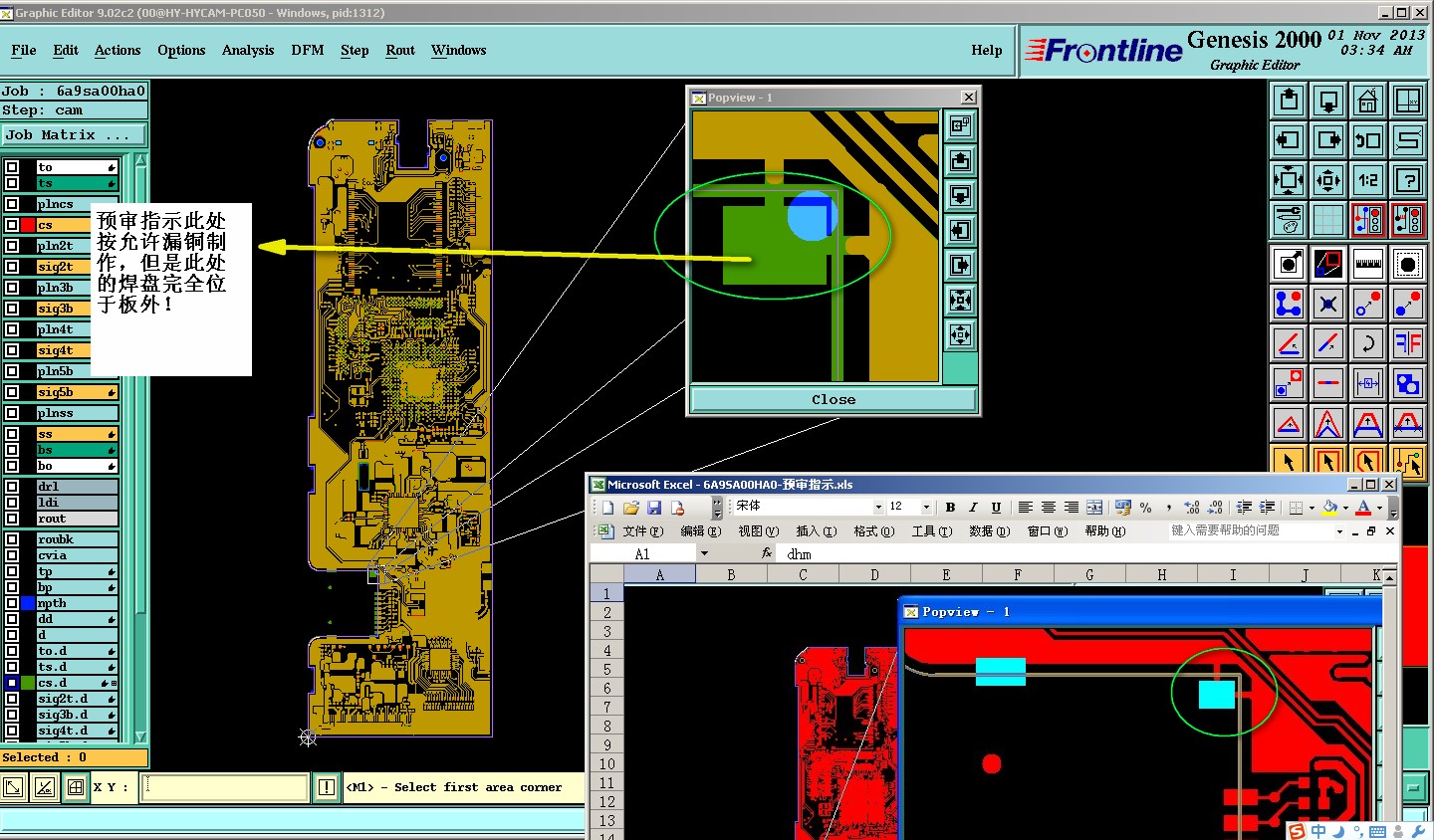Click the pan down icon in right toolbar
The image size is (1434, 840).
click(1328, 101)
